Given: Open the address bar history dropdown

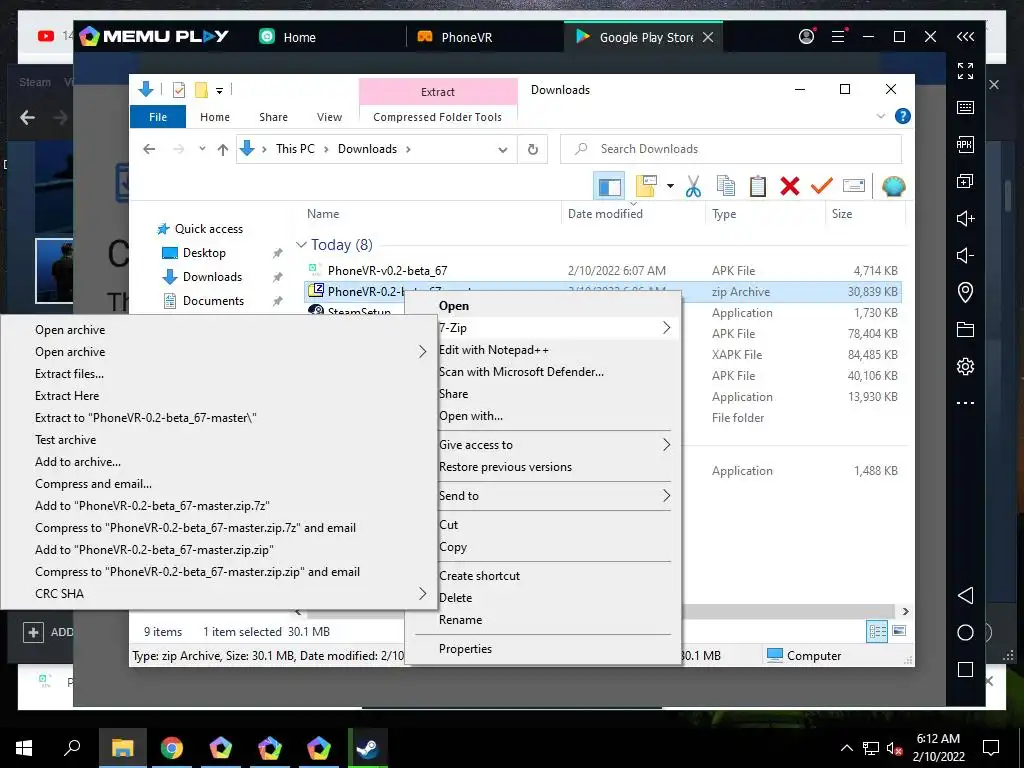Looking at the screenshot, I should 503,150.
